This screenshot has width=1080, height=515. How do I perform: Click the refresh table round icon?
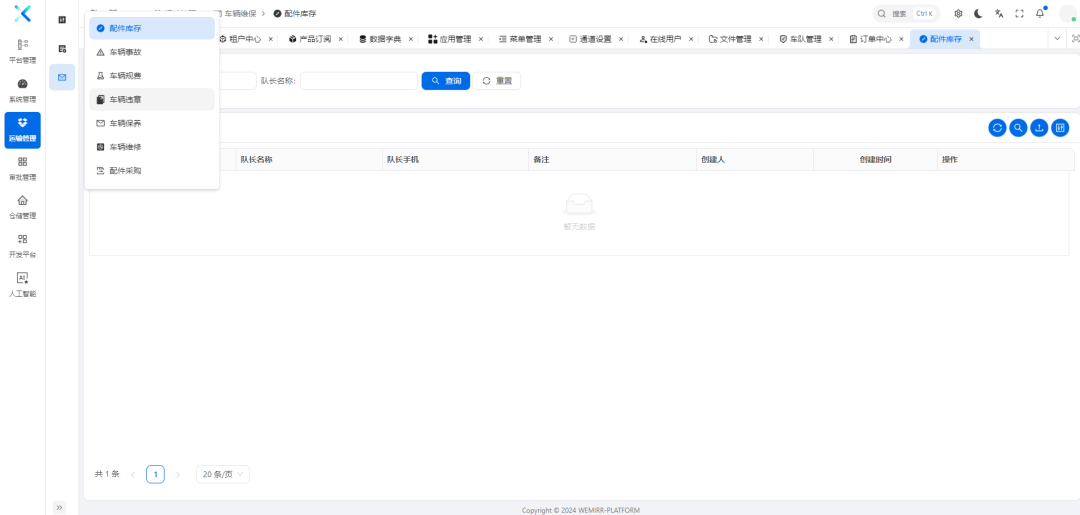pyautogui.click(x=997, y=128)
